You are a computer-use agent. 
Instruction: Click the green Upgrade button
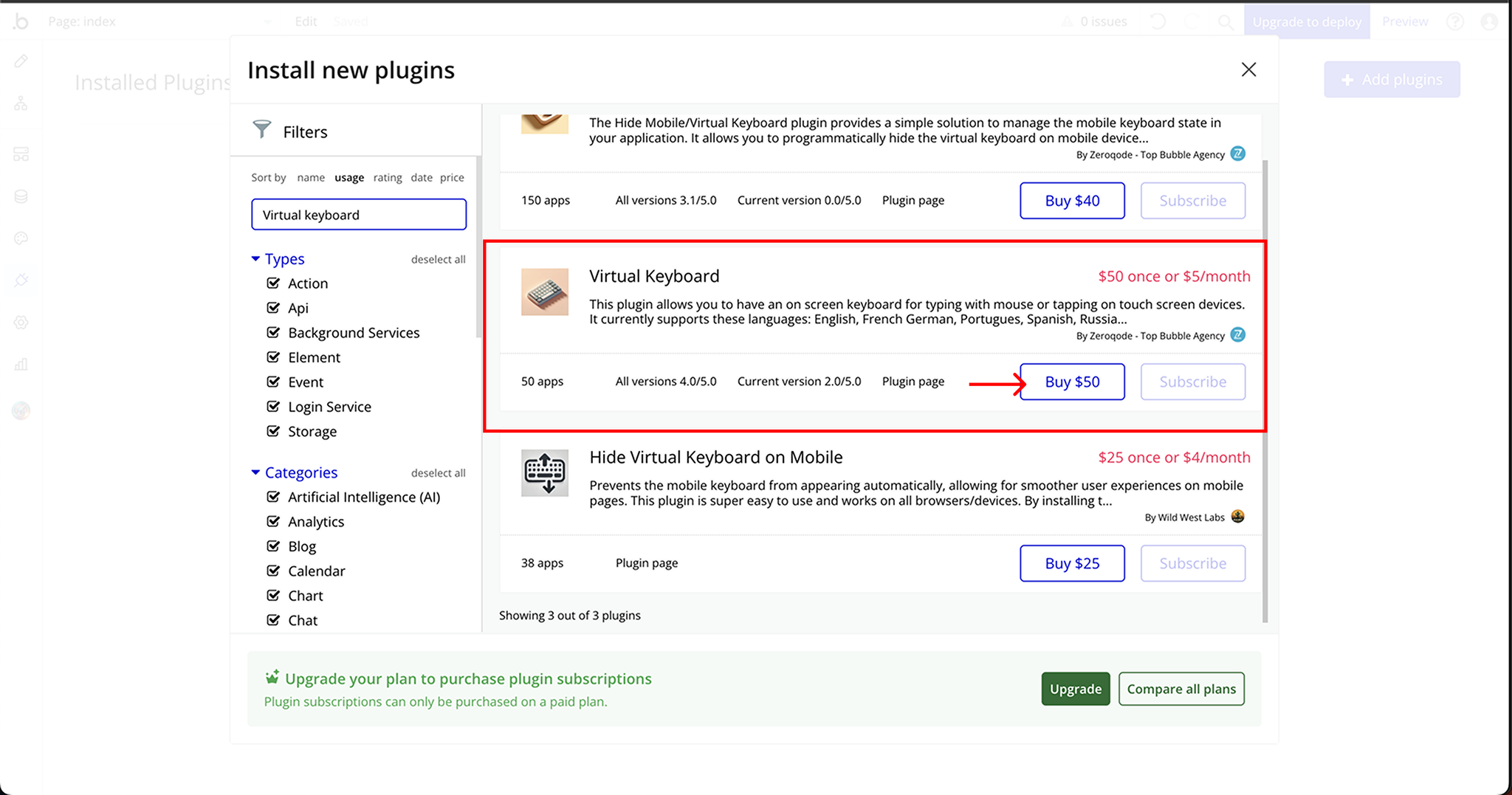coord(1075,689)
